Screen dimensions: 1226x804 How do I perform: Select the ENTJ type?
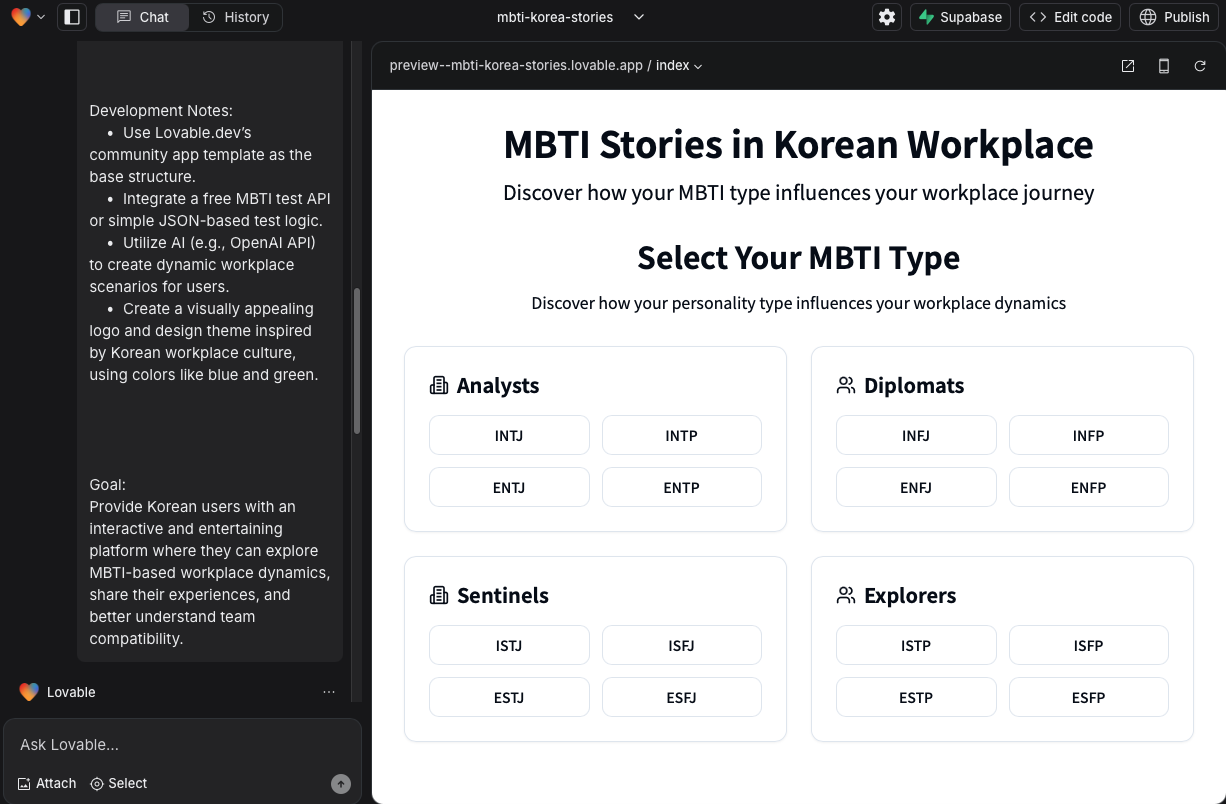[x=509, y=488]
